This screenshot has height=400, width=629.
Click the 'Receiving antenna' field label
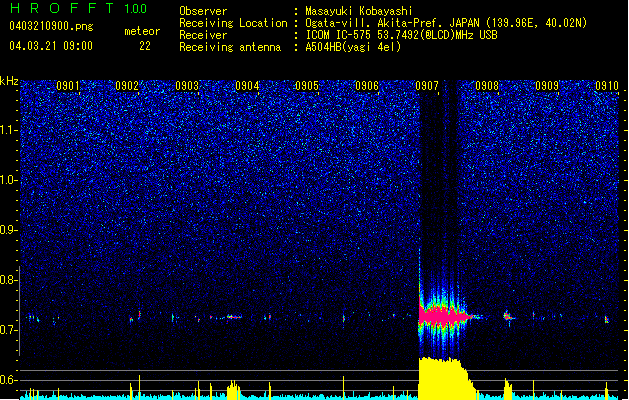pyautogui.click(x=230, y=47)
